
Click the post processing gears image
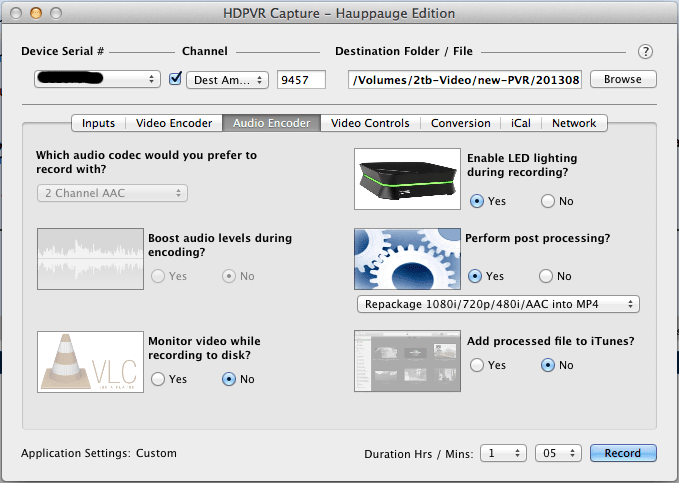(x=407, y=259)
